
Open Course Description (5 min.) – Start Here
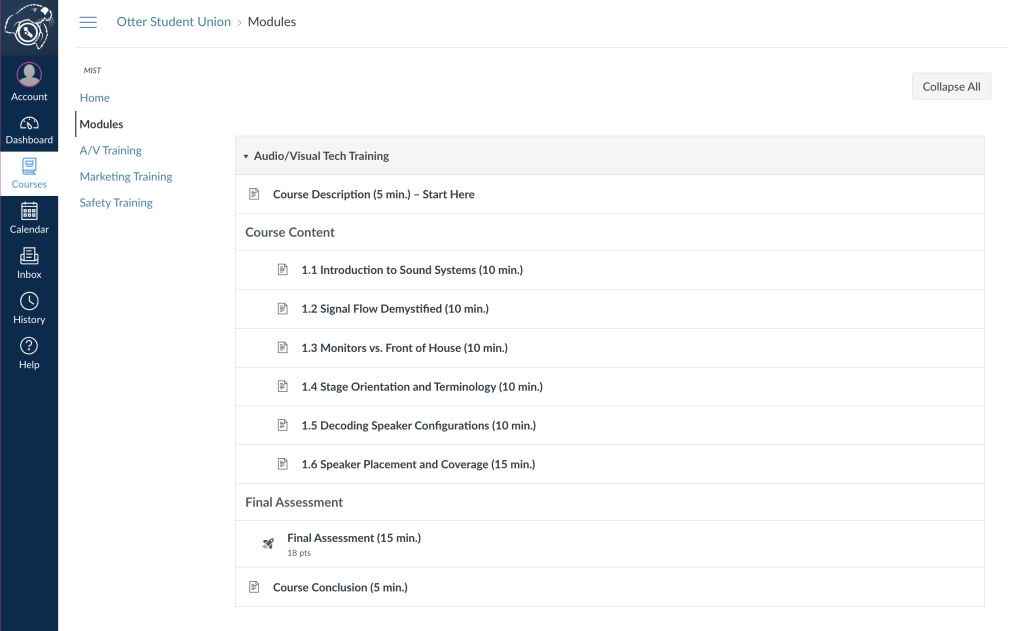click(x=374, y=194)
